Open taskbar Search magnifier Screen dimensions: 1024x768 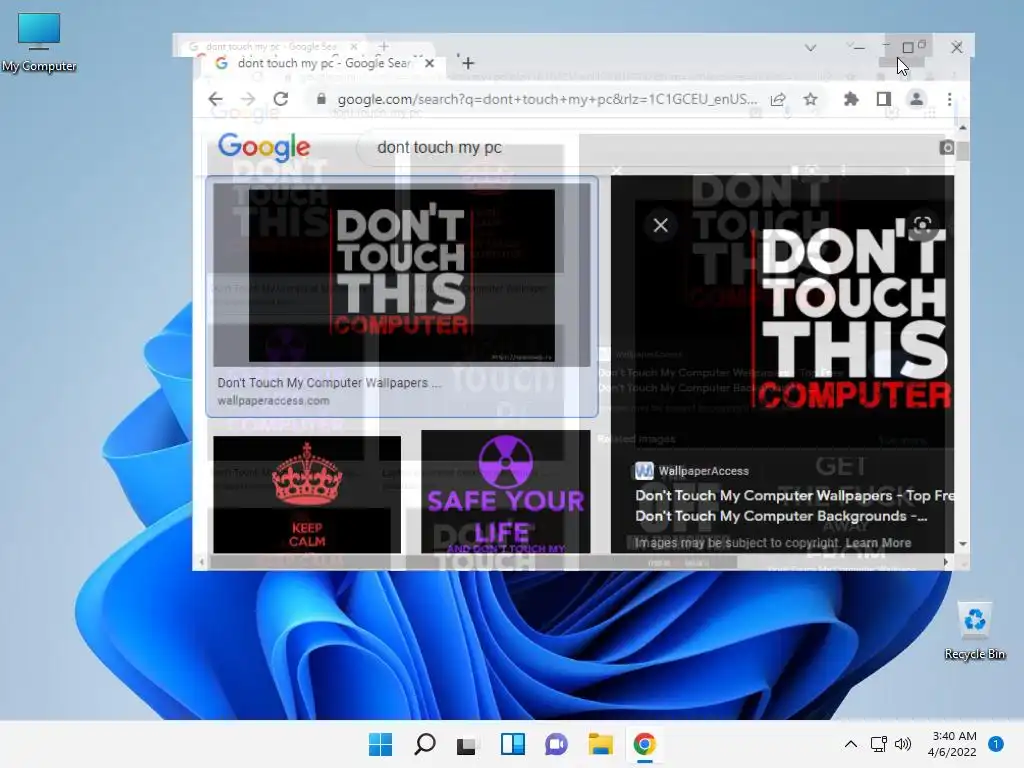pos(424,744)
